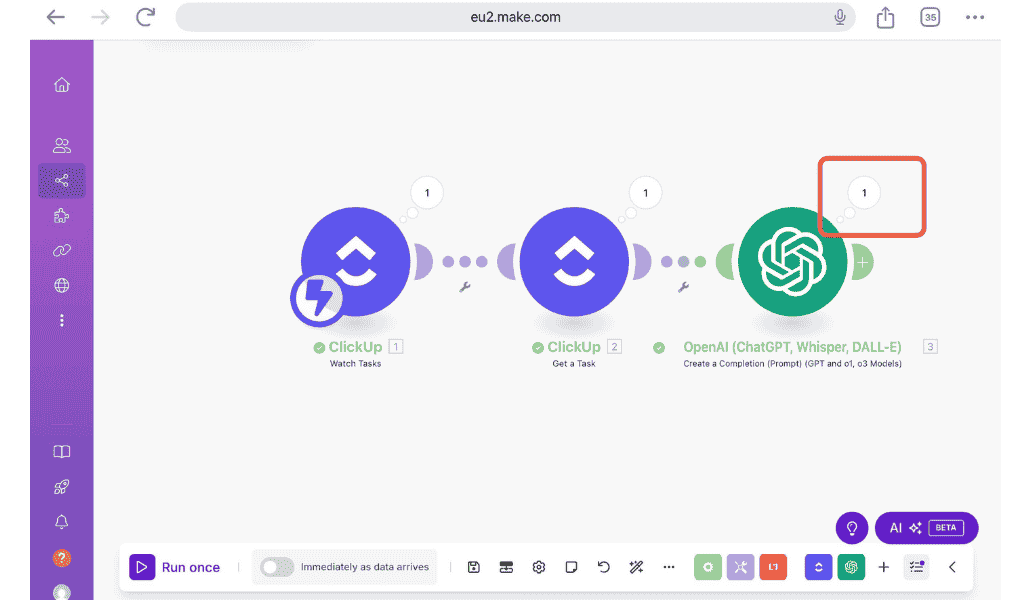Click the "Get a Task" label
Image resolution: width=1024 pixels, height=600 pixels.
pyautogui.click(x=574, y=364)
